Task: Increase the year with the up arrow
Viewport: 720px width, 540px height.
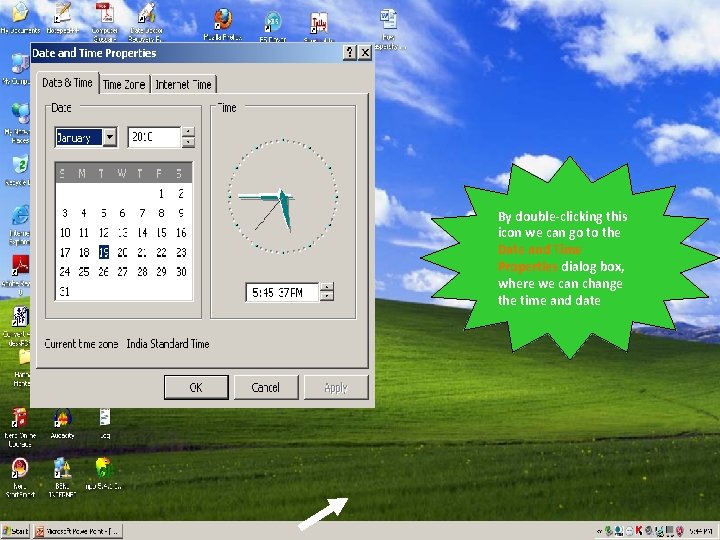Action: tap(188, 132)
